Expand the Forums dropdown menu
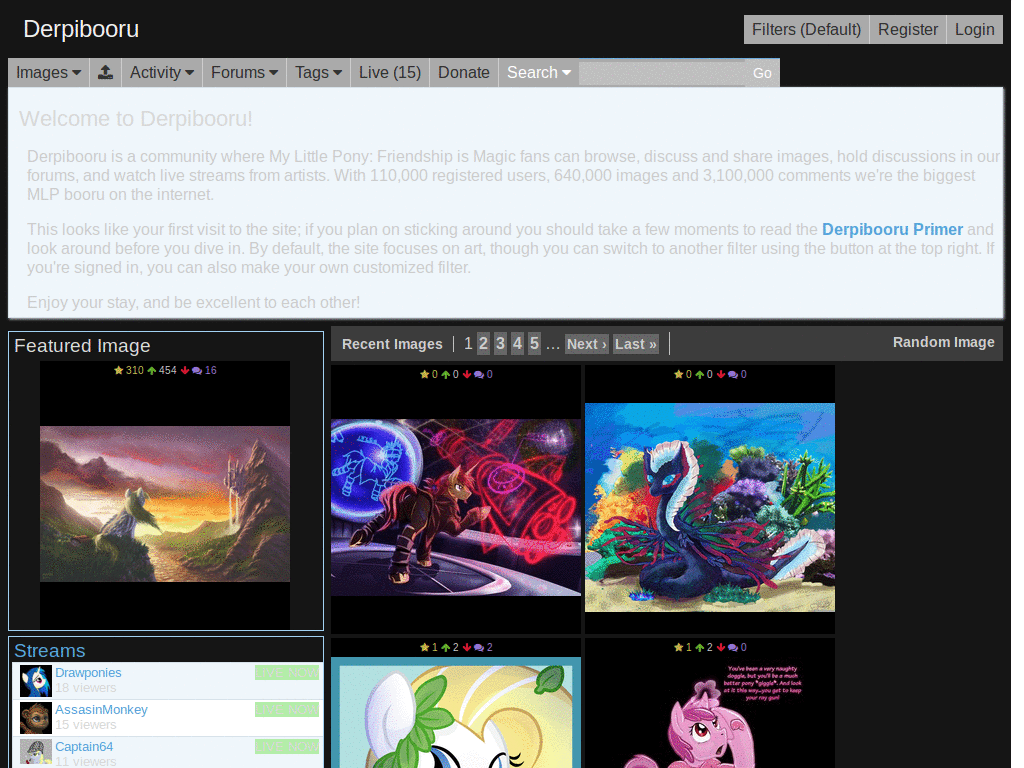 (x=244, y=72)
